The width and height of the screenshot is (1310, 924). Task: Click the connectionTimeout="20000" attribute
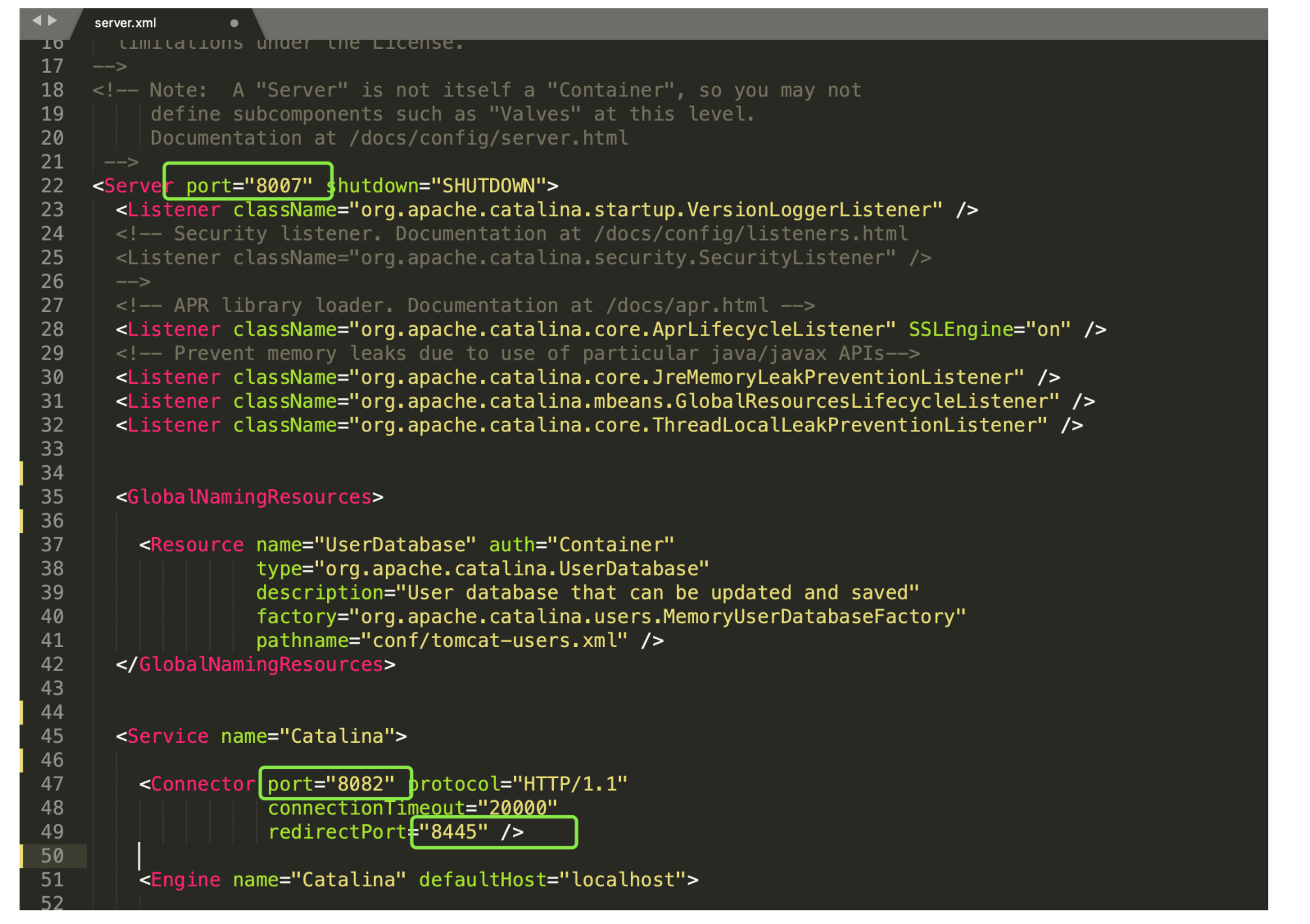point(412,808)
